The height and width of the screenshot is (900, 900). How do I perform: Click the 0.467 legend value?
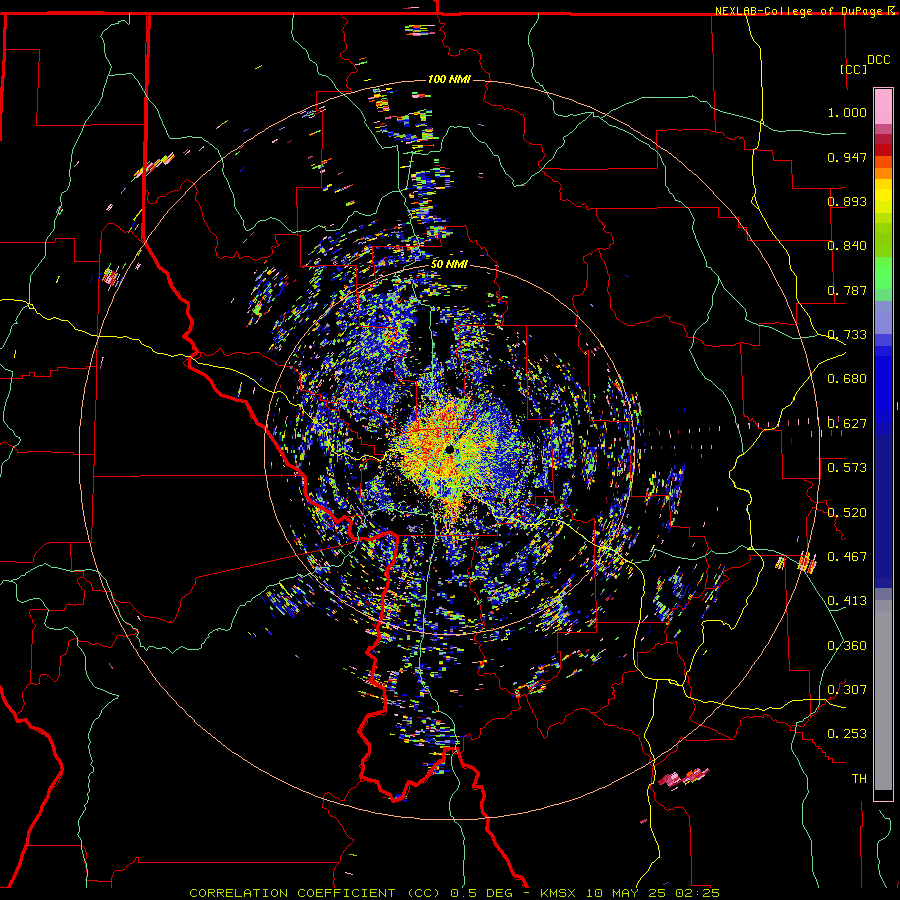click(x=847, y=557)
